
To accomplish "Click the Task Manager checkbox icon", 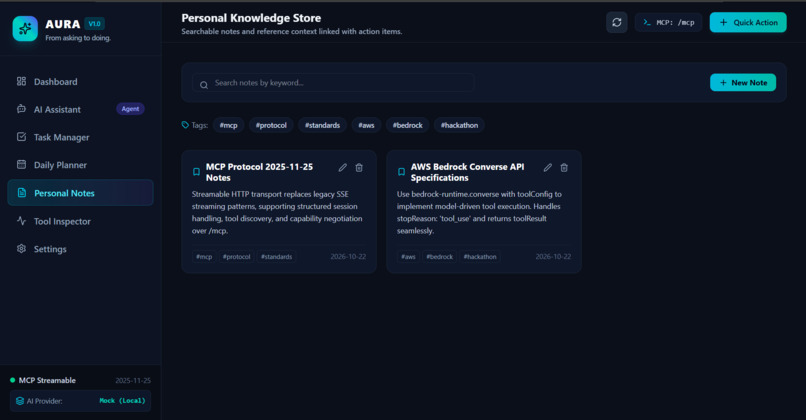I will tap(21, 137).
